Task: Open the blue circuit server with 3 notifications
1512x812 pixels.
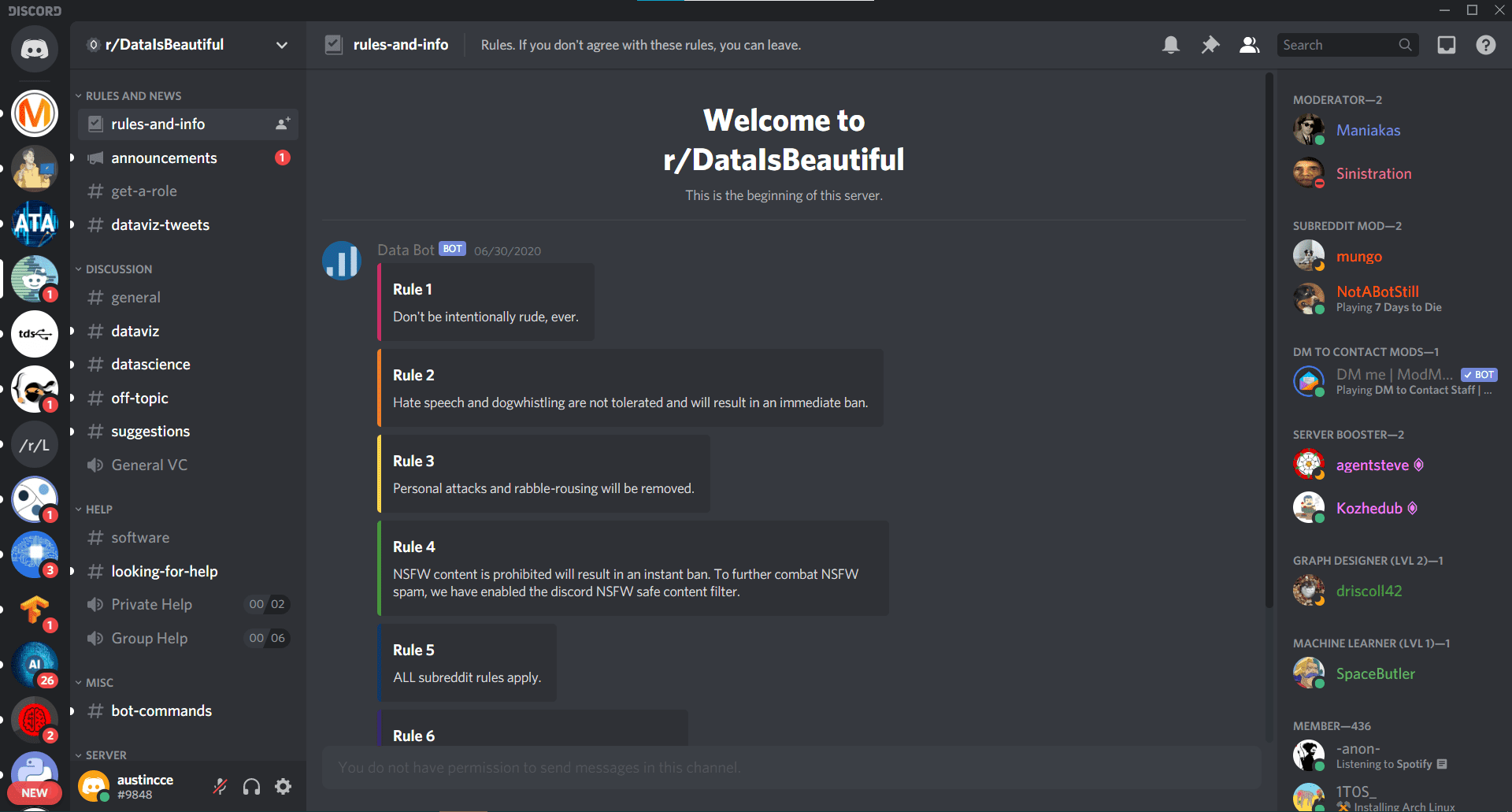Action: coord(35,554)
